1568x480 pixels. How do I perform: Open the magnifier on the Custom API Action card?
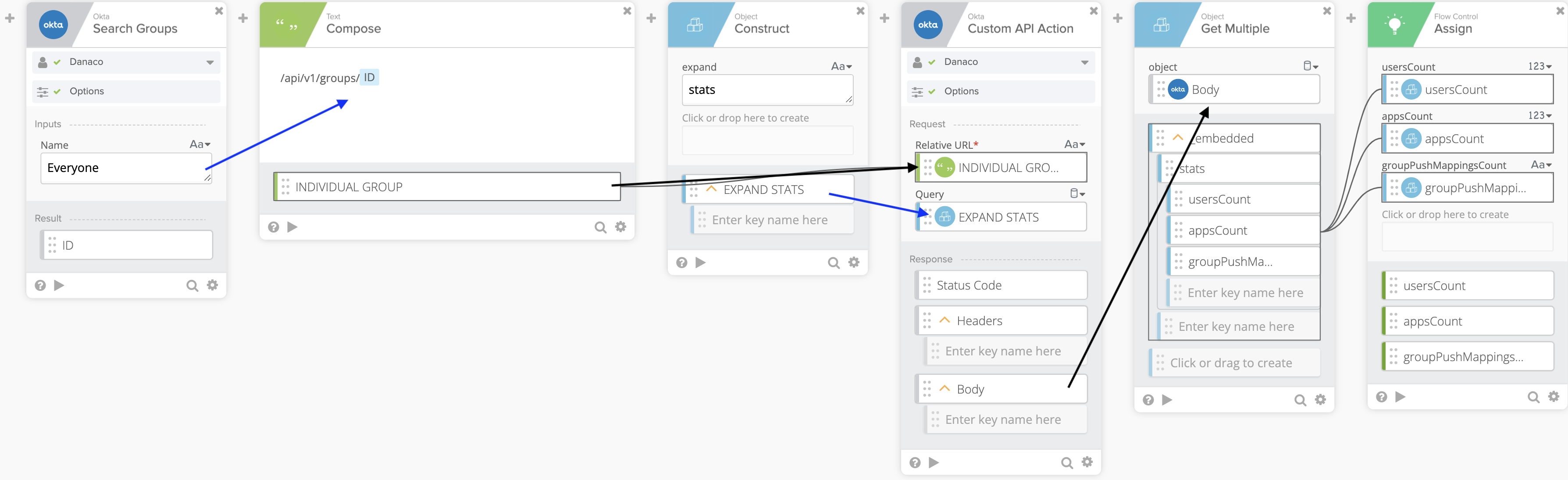tap(1067, 462)
